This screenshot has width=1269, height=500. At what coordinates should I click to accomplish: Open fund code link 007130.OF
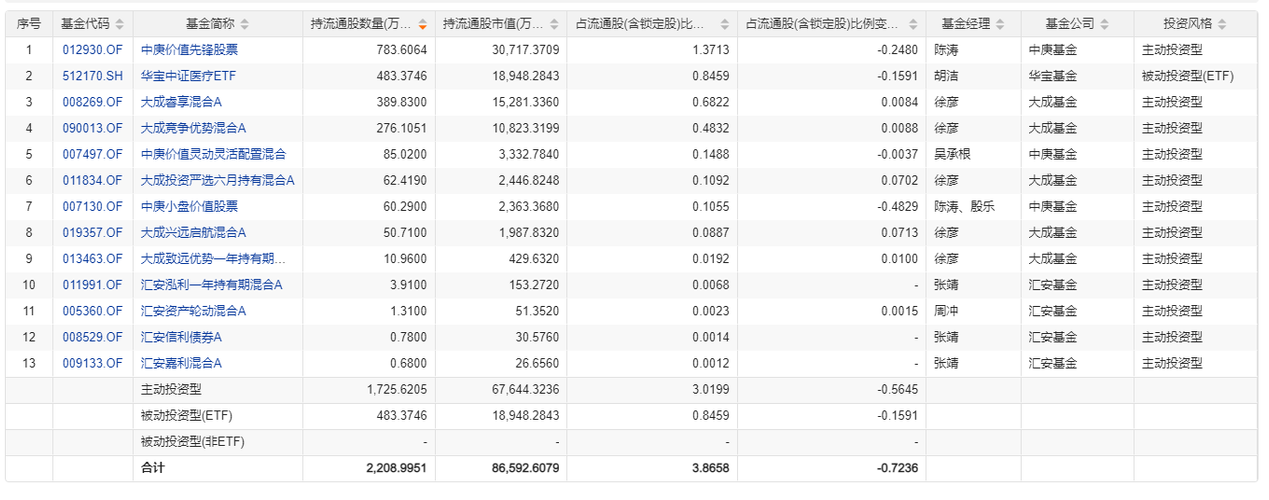92,206
